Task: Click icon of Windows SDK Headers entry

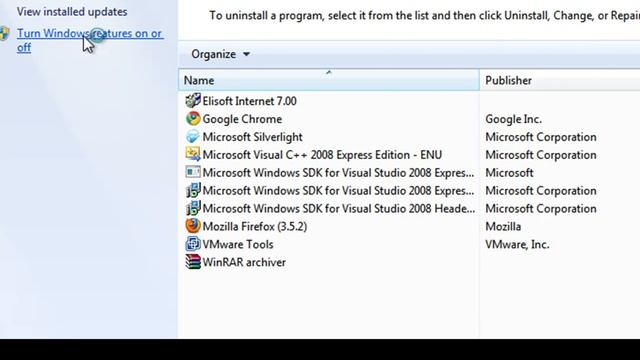Action: point(193,208)
